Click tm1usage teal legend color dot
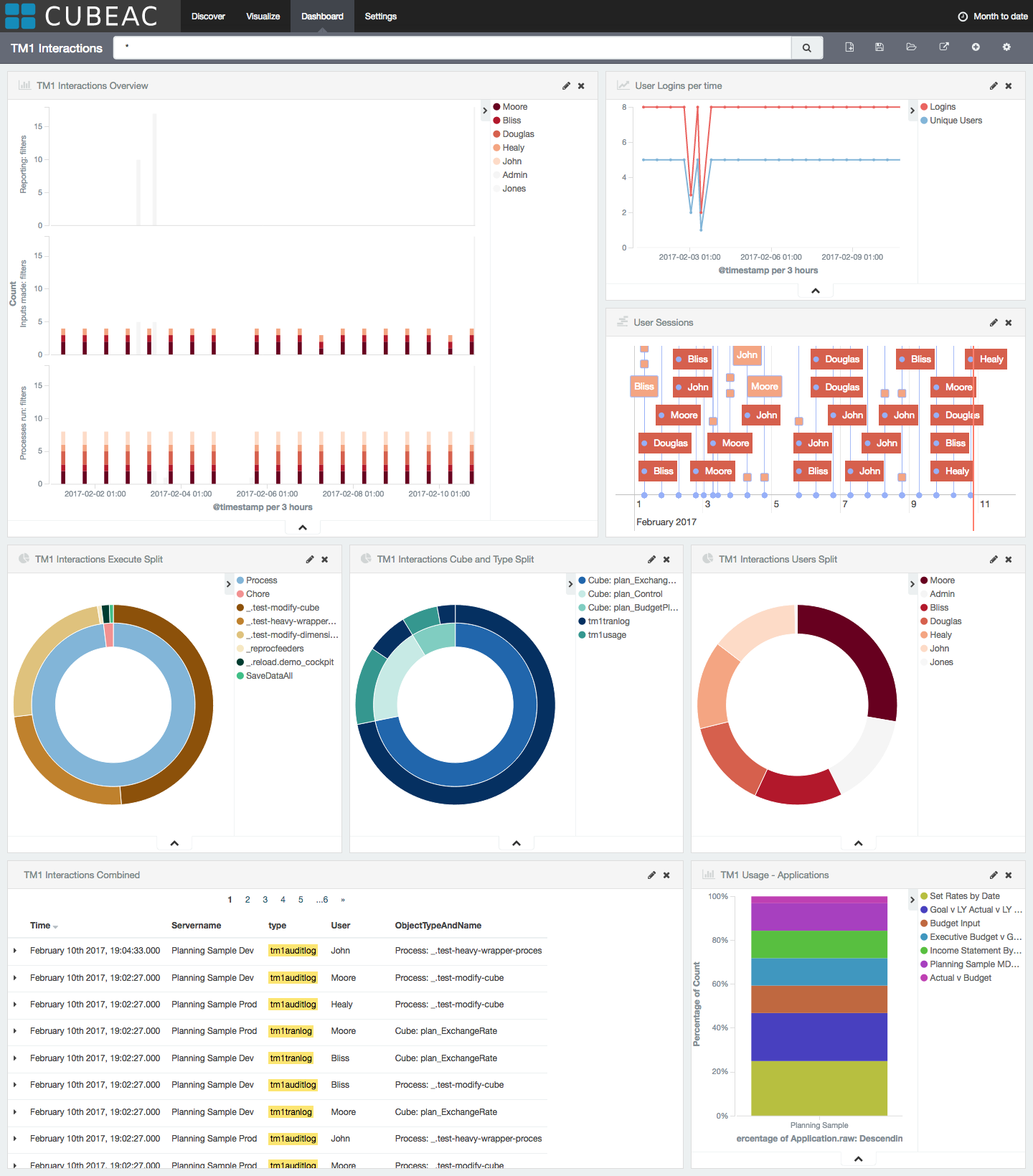Image resolution: width=1033 pixels, height=1176 pixels. pyautogui.click(x=582, y=635)
